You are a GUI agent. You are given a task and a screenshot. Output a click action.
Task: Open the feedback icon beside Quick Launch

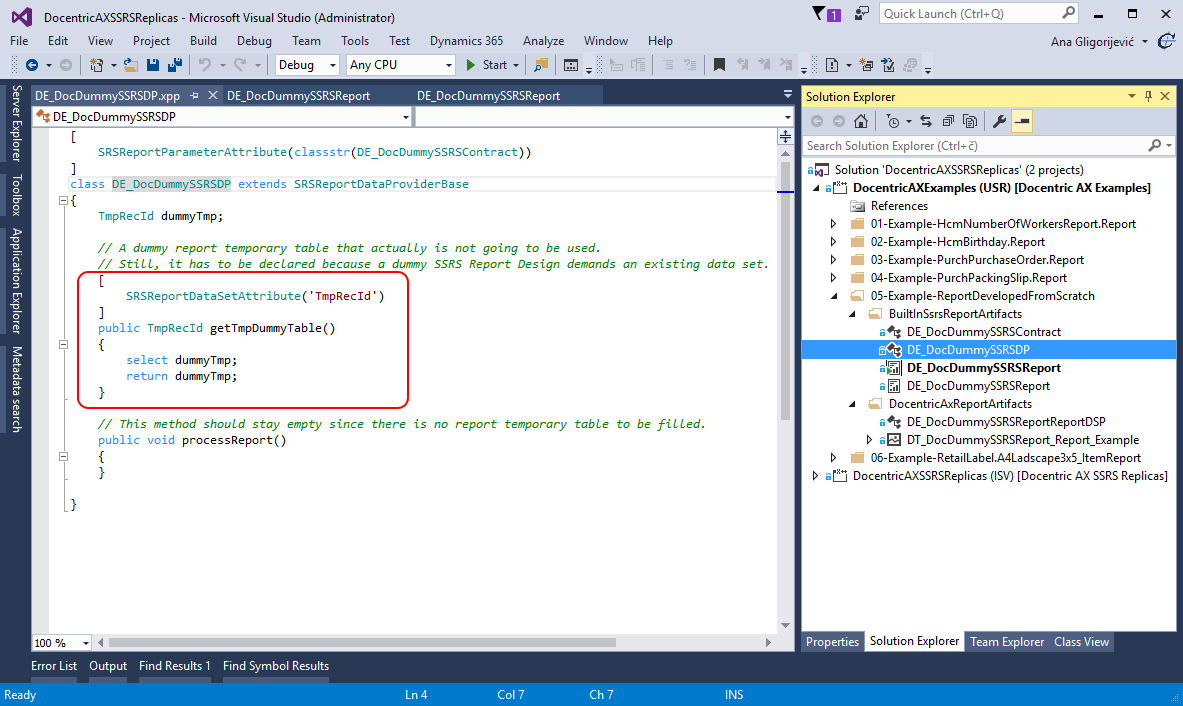(x=861, y=14)
